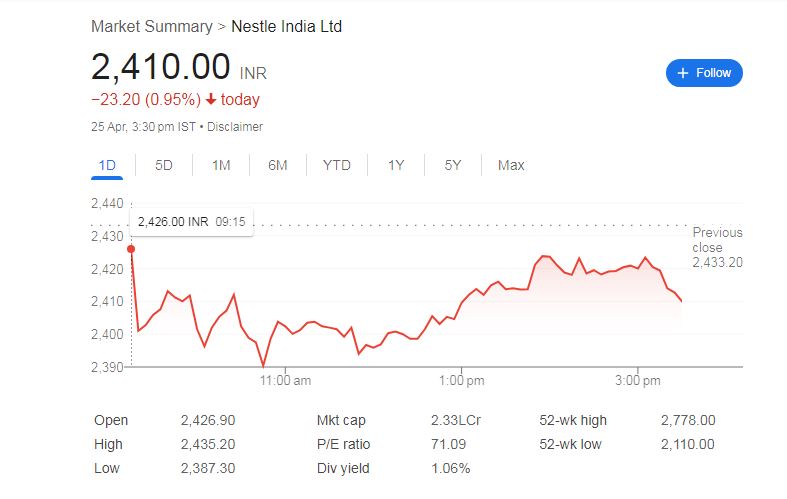The image size is (787, 499).
Task: Click the plus icon in Follow button
Action: 683,73
